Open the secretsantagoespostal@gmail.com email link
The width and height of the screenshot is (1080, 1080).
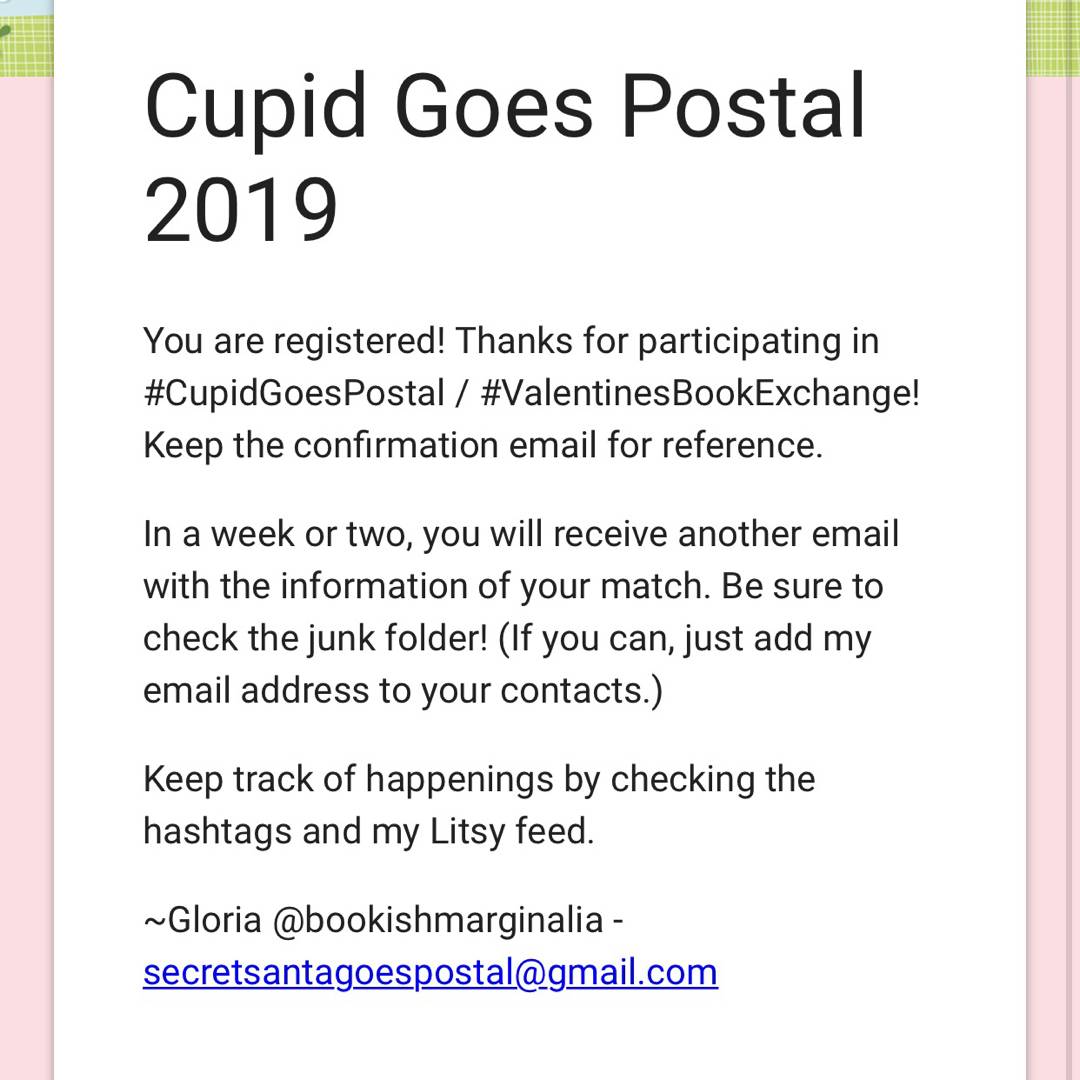pos(430,972)
